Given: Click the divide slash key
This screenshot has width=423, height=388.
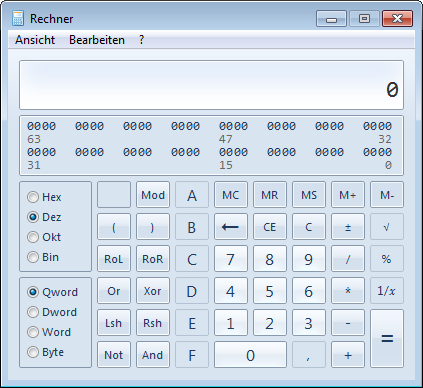Looking at the screenshot, I should coord(348,259).
